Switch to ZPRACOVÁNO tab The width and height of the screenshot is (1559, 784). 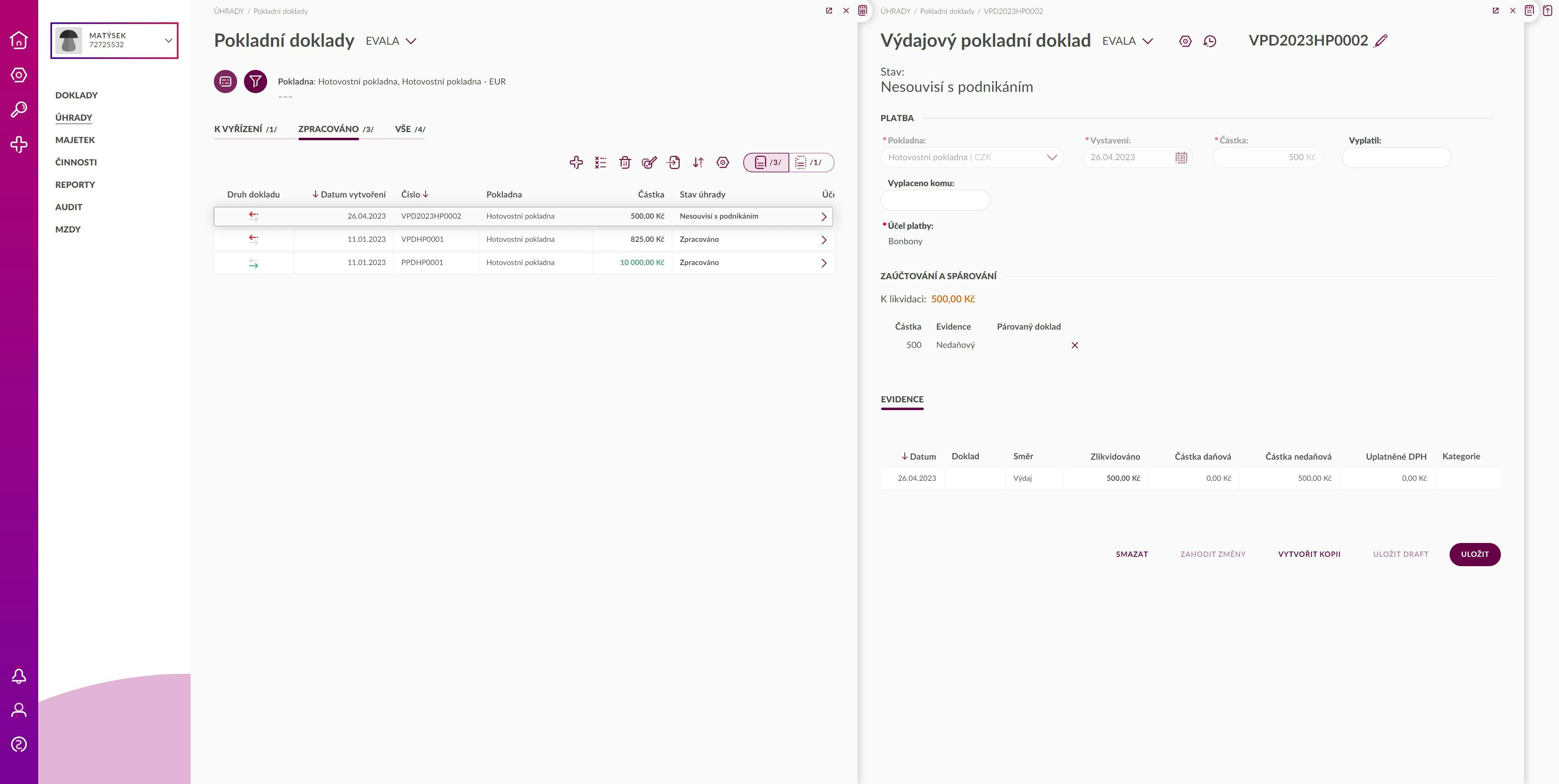[336, 130]
